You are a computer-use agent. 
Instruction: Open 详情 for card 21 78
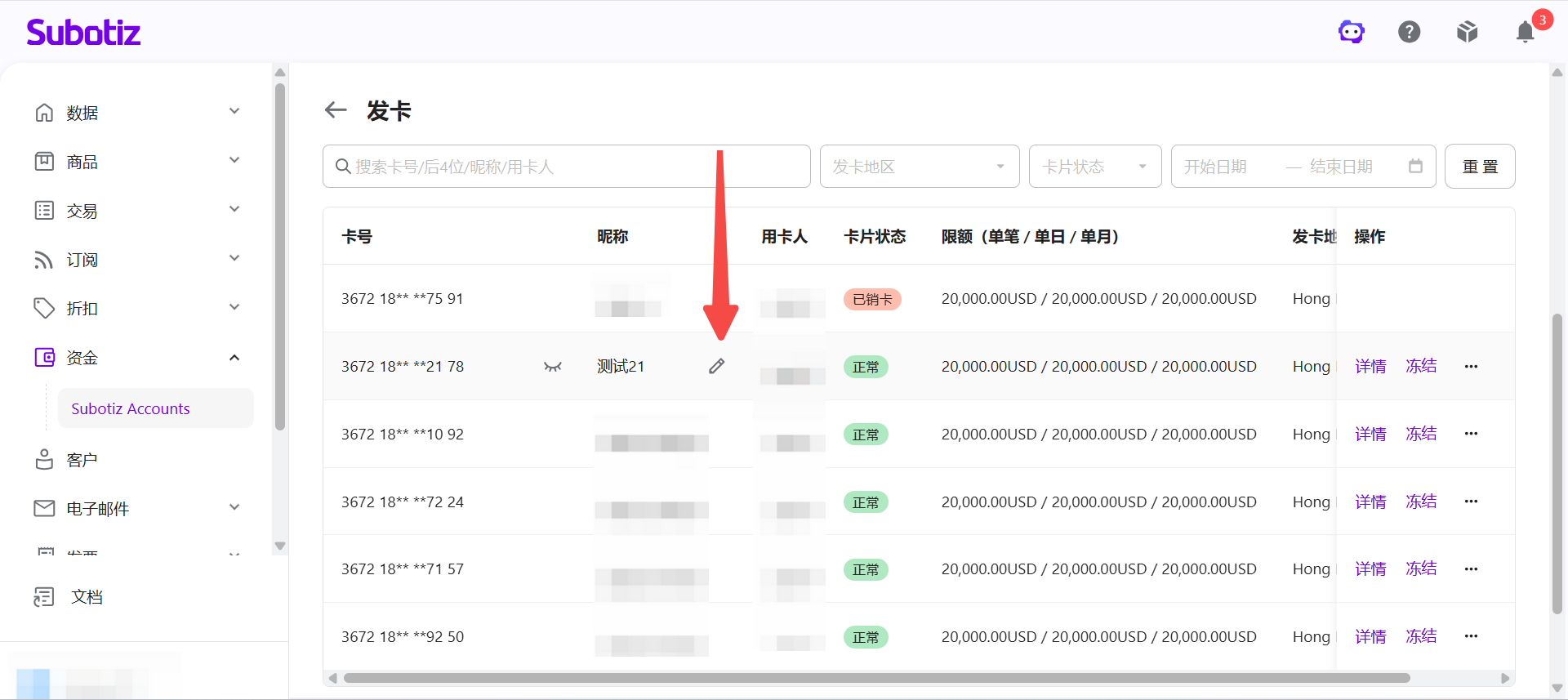[x=1370, y=367]
